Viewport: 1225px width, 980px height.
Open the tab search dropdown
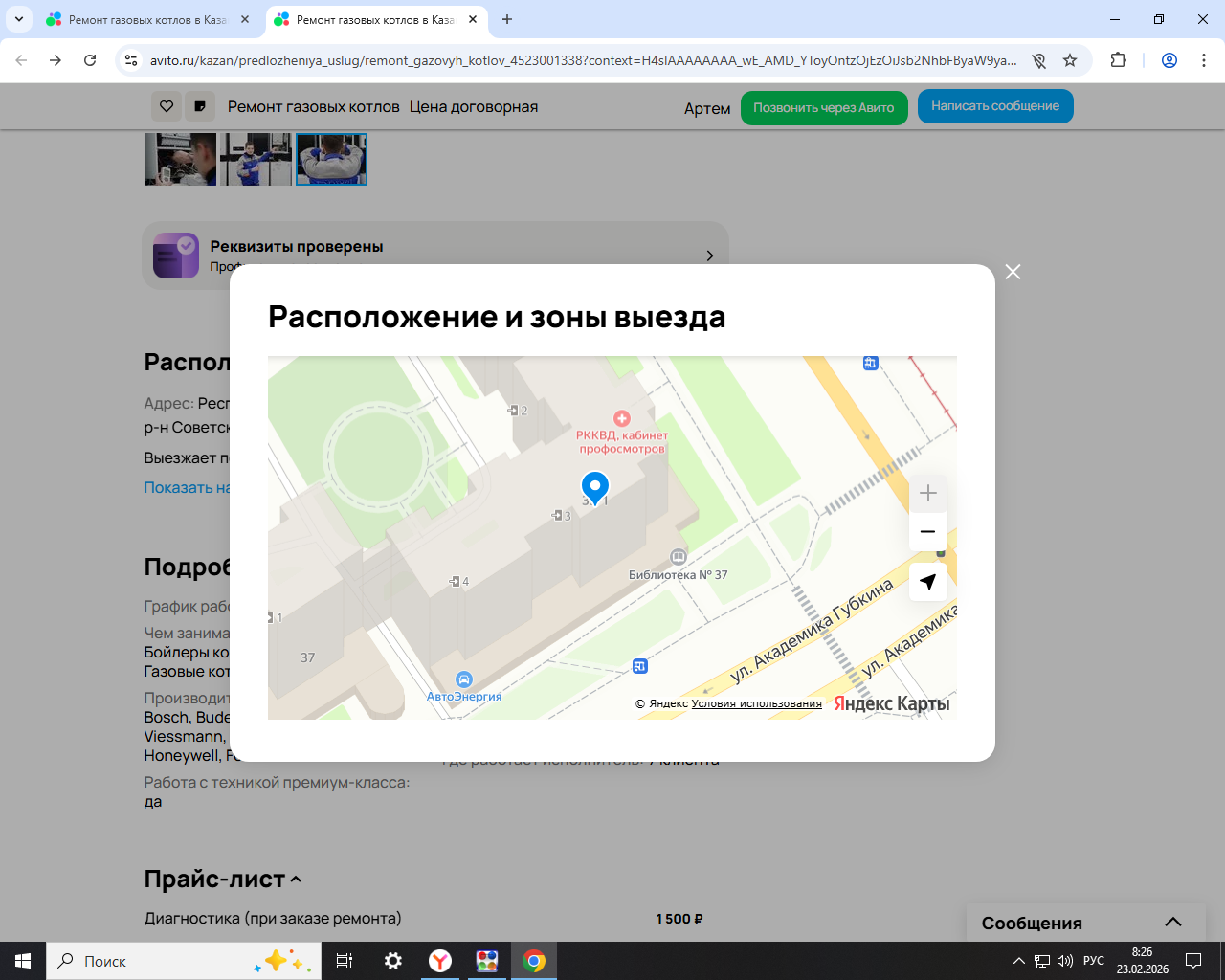19,19
